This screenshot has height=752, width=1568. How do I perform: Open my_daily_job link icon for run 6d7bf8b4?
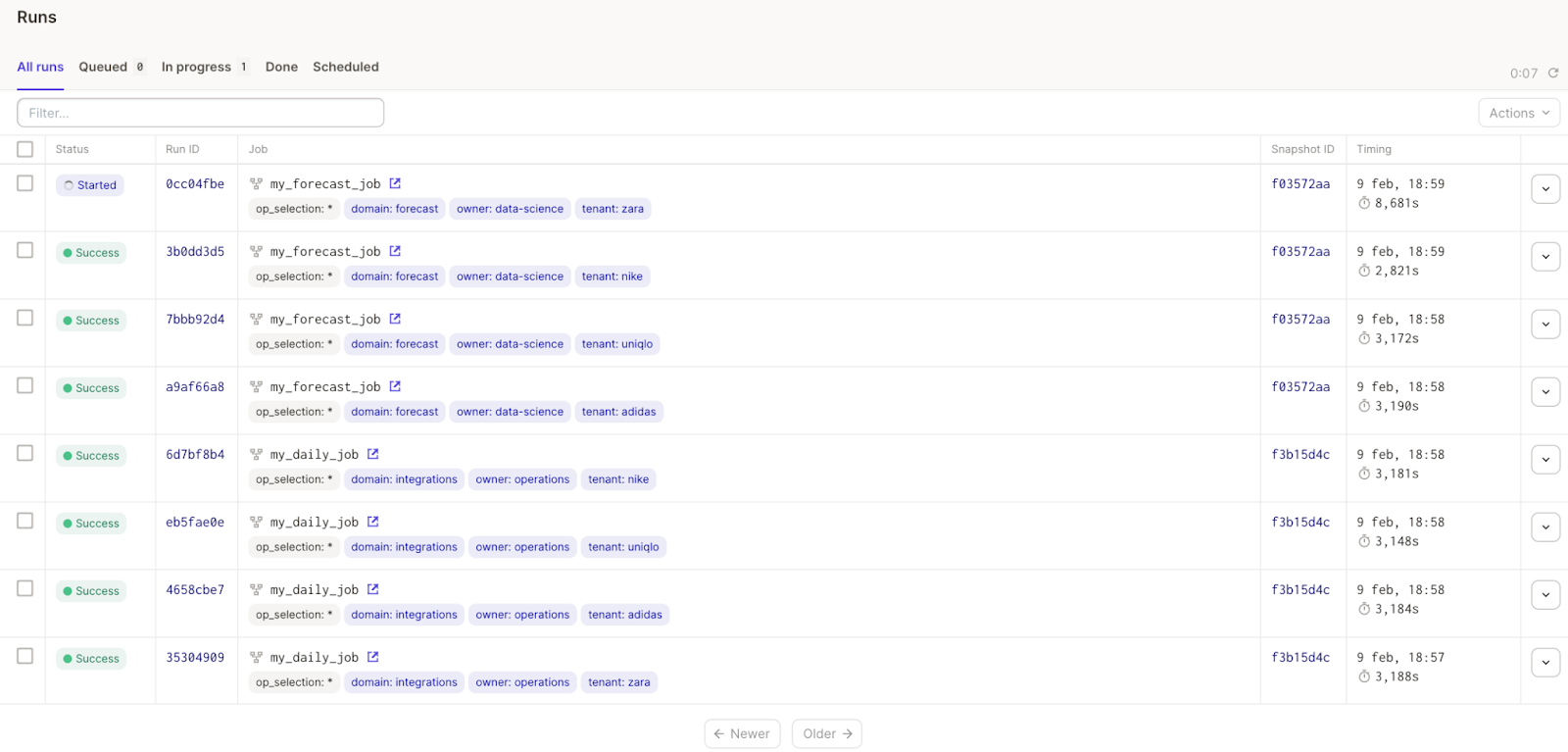(x=373, y=454)
